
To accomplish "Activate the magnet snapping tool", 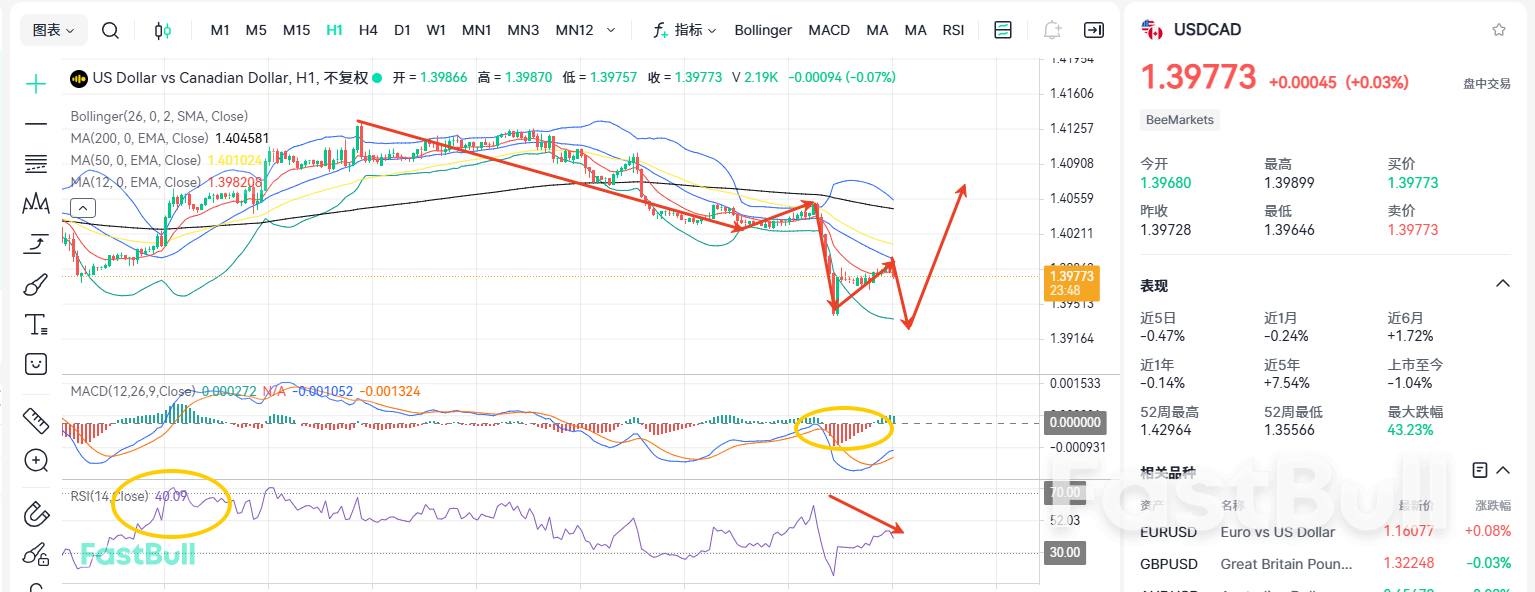I will pyautogui.click(x=35, y=514).
